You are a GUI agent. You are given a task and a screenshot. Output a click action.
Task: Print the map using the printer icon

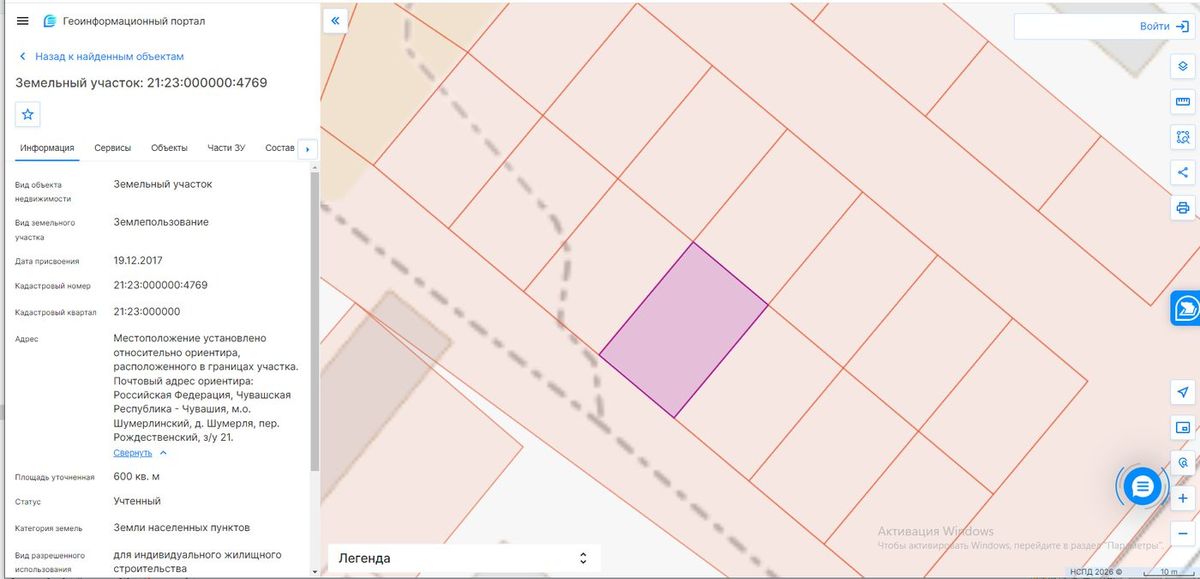pyautogui.click(x=1183, y=208)
